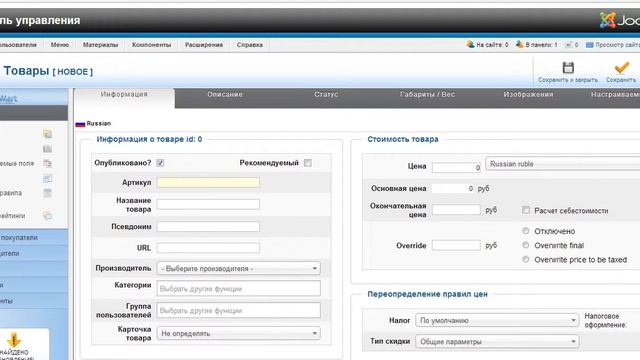Click the 'Сохранить и закрыть' button label
The height and width of the screenshot is (360, 640).
coord(568,80)
